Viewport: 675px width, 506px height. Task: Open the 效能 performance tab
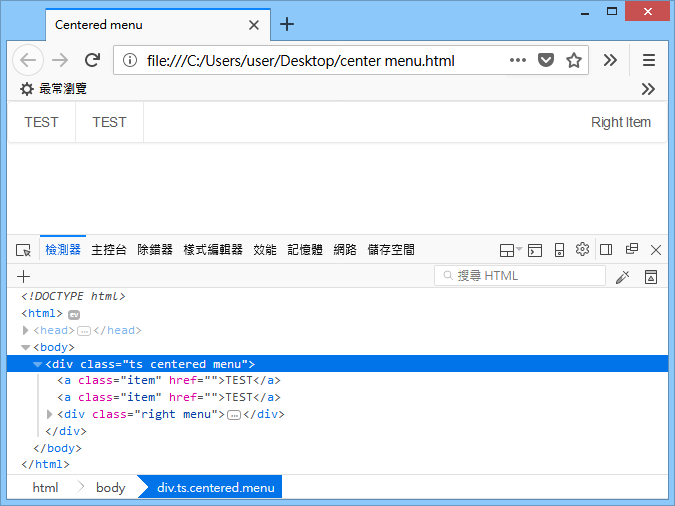point(265,250)
